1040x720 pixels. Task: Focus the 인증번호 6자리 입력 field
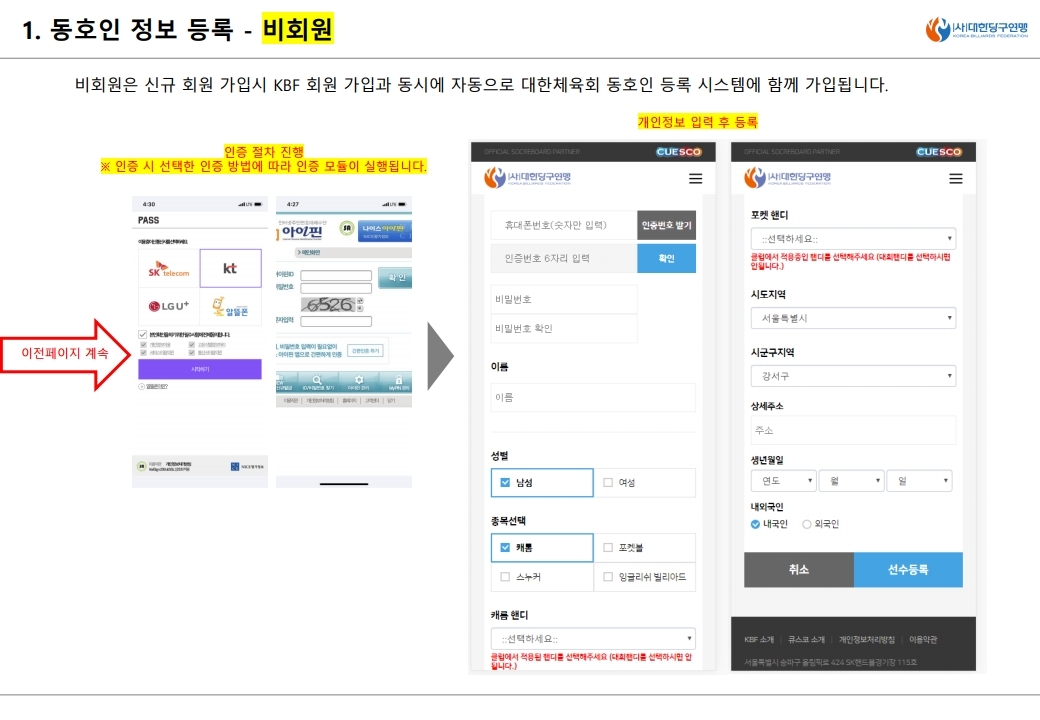(x=564, y=259)
